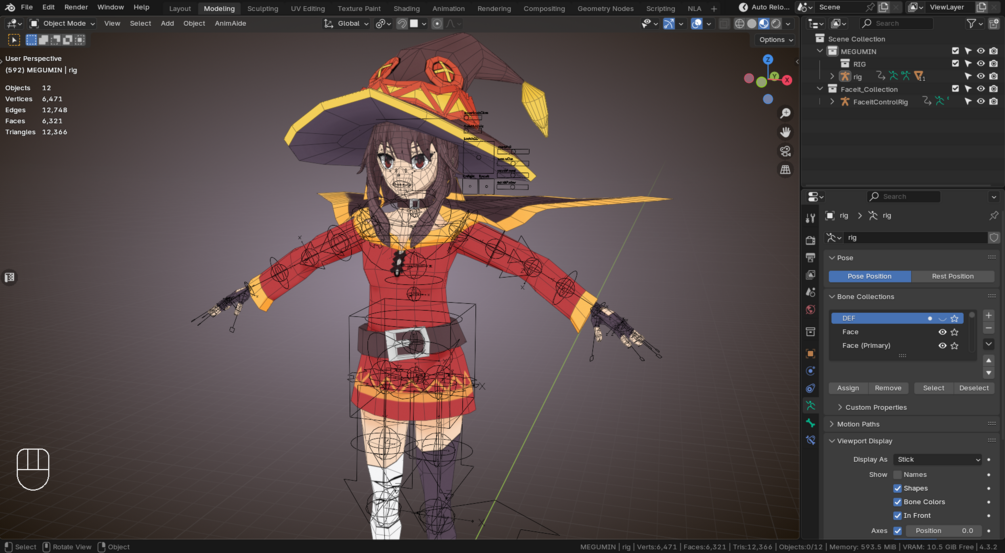Move bone collection up with arrow
The image size is (1005, 553).
click(988, 361)
